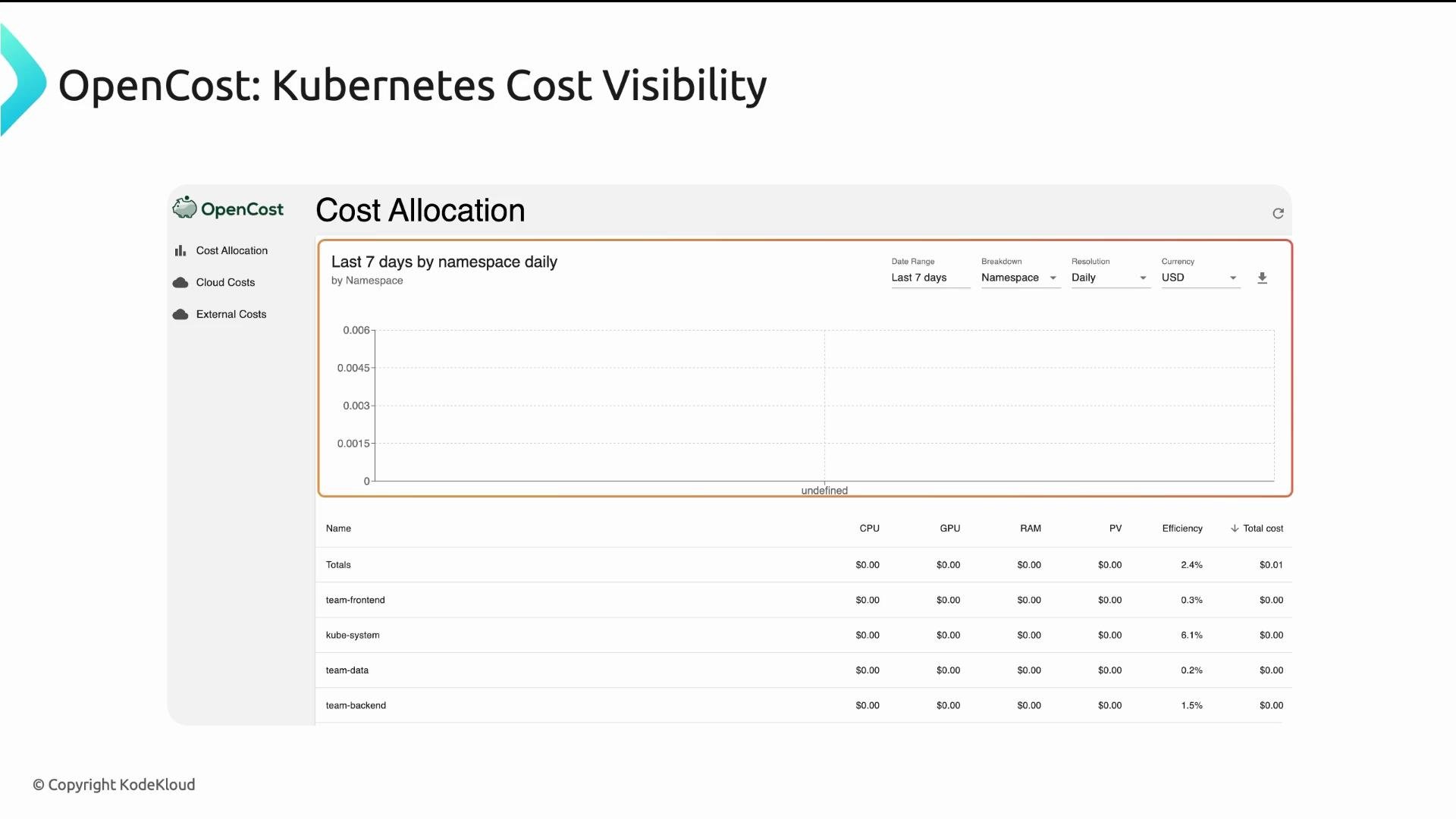Image resolution: width=1456 pixels, height=819 pixels.
Task: Sort table by RAM column
Action: [1030, 529]
